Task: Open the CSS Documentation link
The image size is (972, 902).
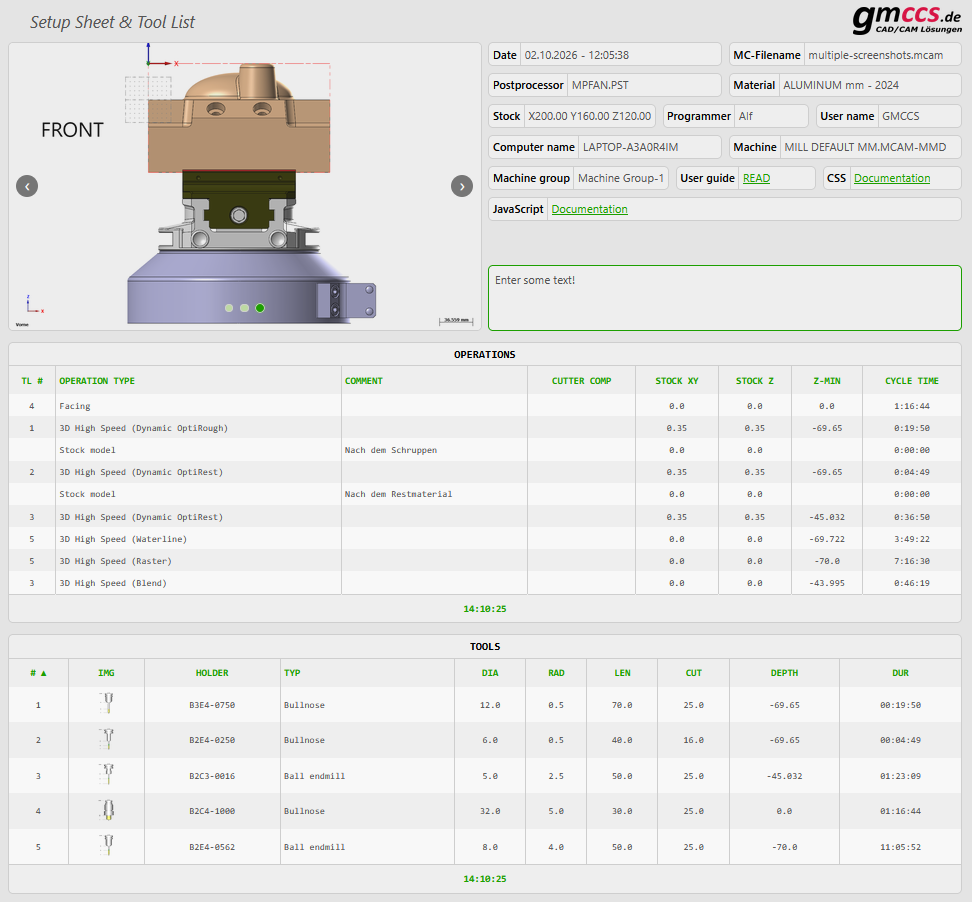Action: pos(892,179)
